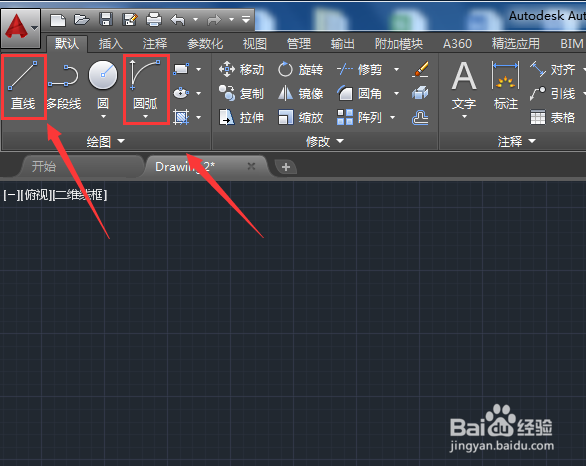586x466 pixels.
Task: Expand the Modify (修改) panel
Action: [x=324, y=141]
